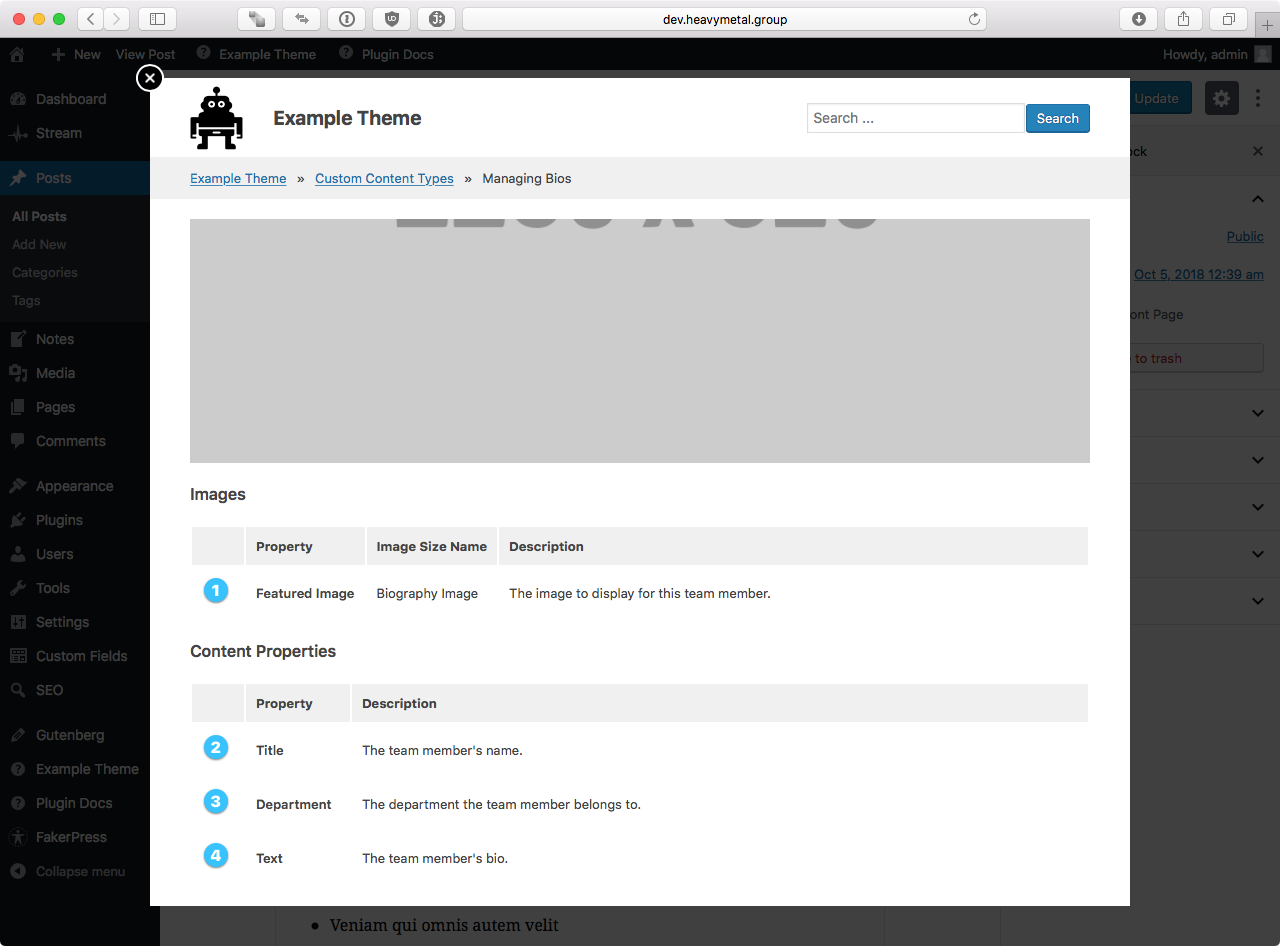The height and width of the screenshot is (946, 1280).
Task: Open Safari share icon
Action: click(x=1183, y=19)
